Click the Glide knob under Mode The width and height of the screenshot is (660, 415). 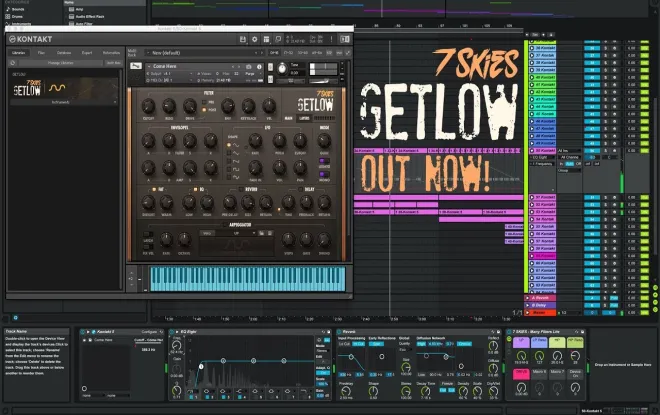pyautogui.click(x=324, y=141)
